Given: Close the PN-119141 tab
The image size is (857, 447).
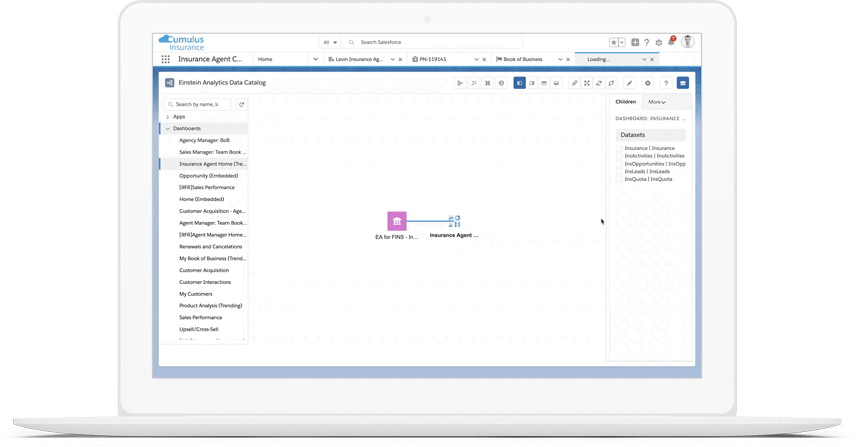Looking at the screenshot, I should coord(484,60).
